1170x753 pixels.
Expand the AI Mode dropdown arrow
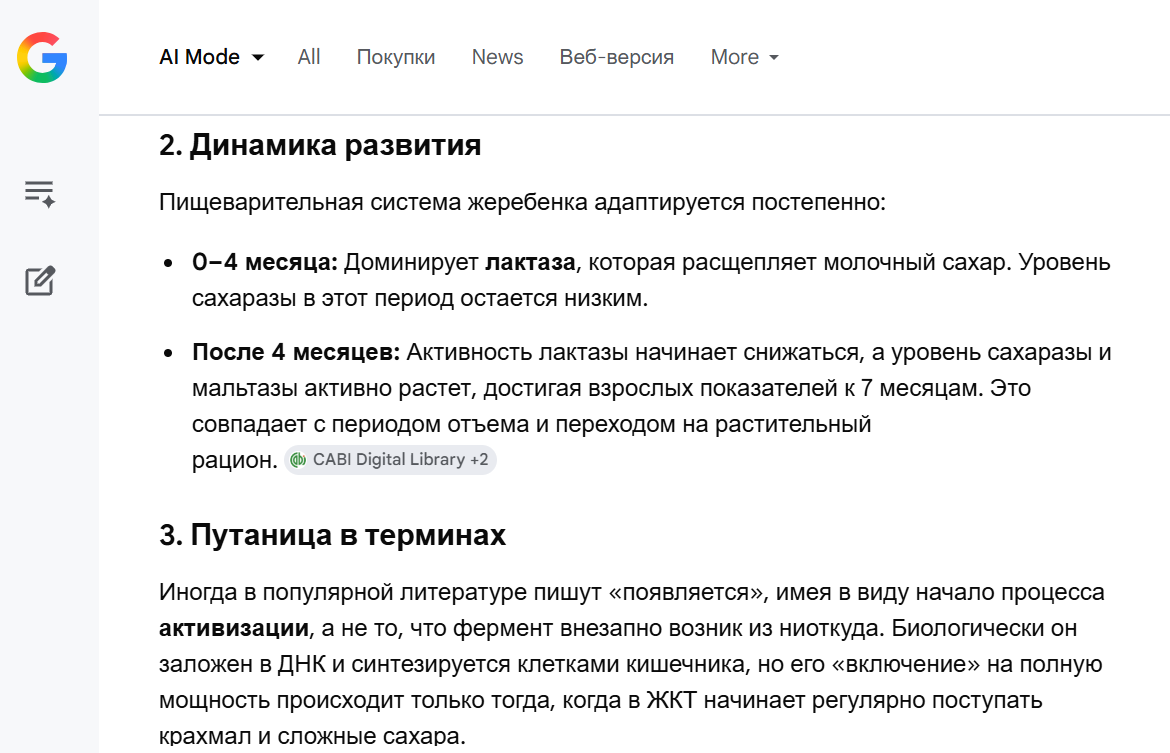(x=258, y=58)
